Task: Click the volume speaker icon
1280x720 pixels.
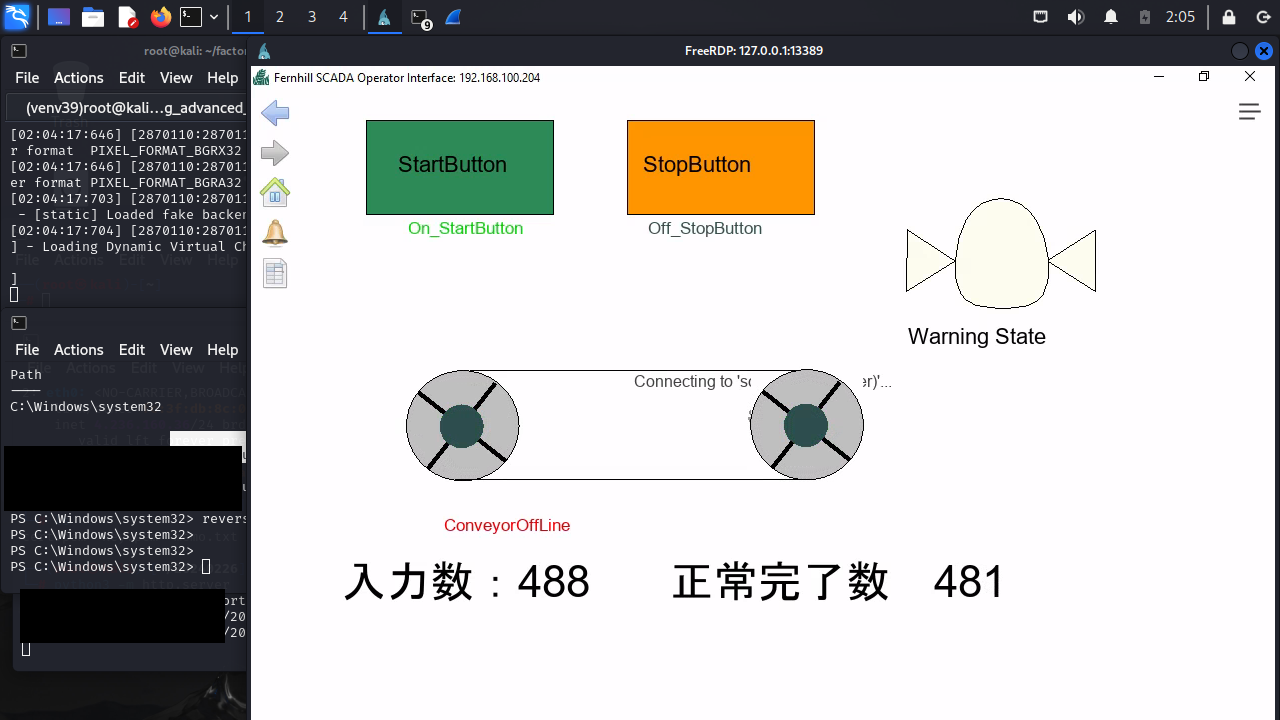Action: coord(1076,17)
